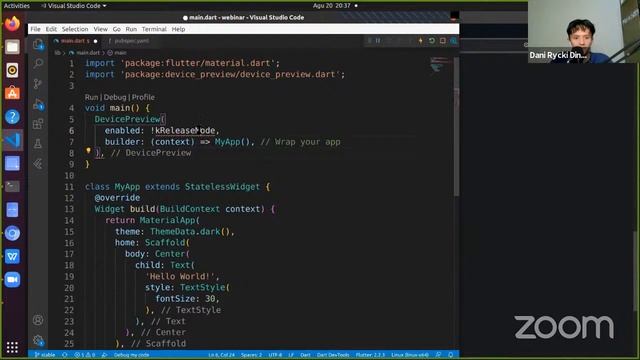
Task: Open the Source Control view
Action: (38, 84)
